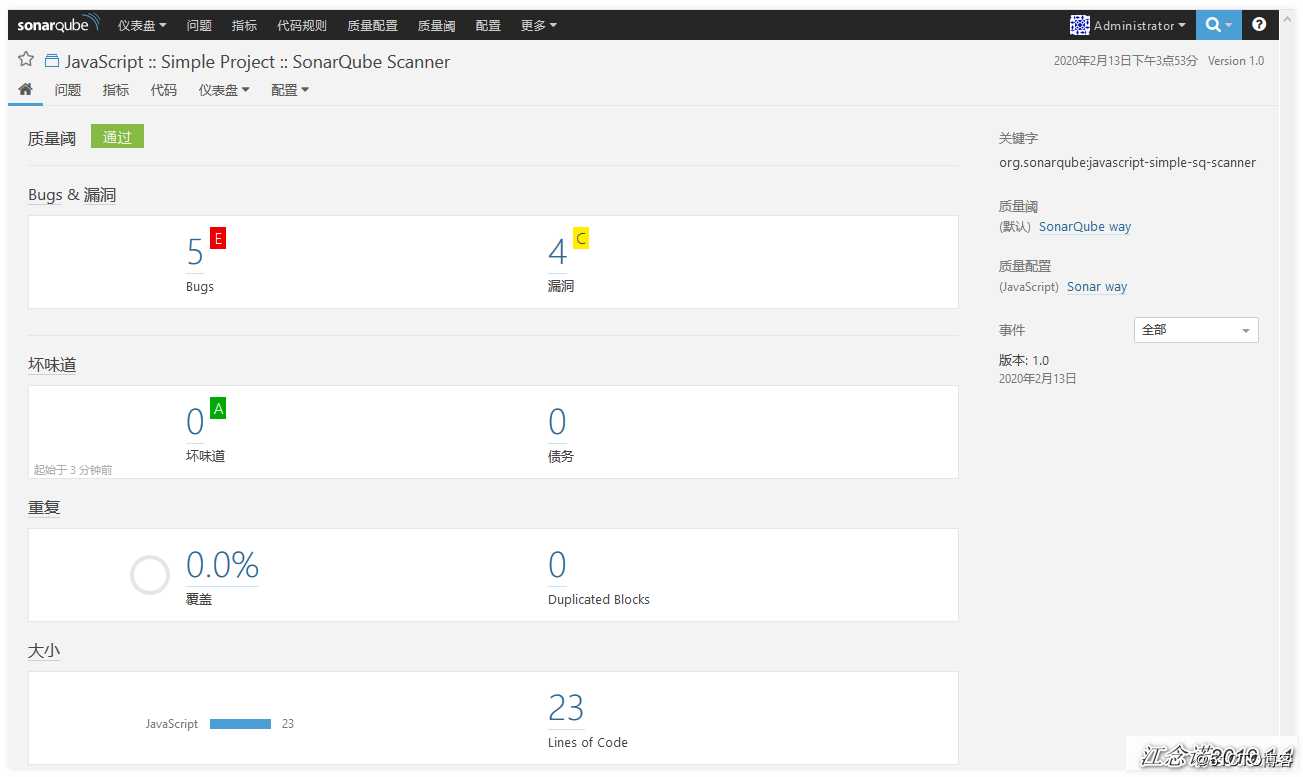Click the green A code smell rating
Image resolution: width=1303 pixels, height=777 pixels.
tap(218, 408)
